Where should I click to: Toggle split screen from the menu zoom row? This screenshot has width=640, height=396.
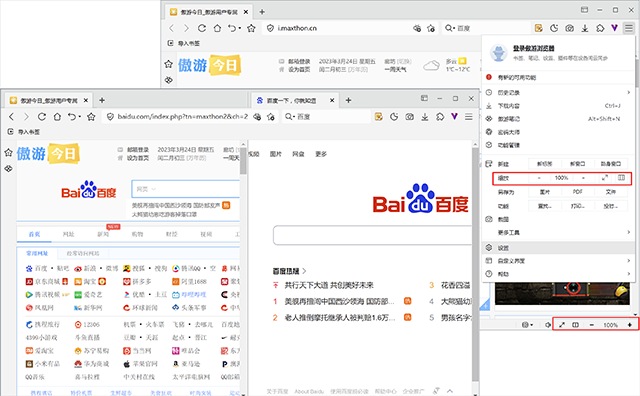click(621, 178)
